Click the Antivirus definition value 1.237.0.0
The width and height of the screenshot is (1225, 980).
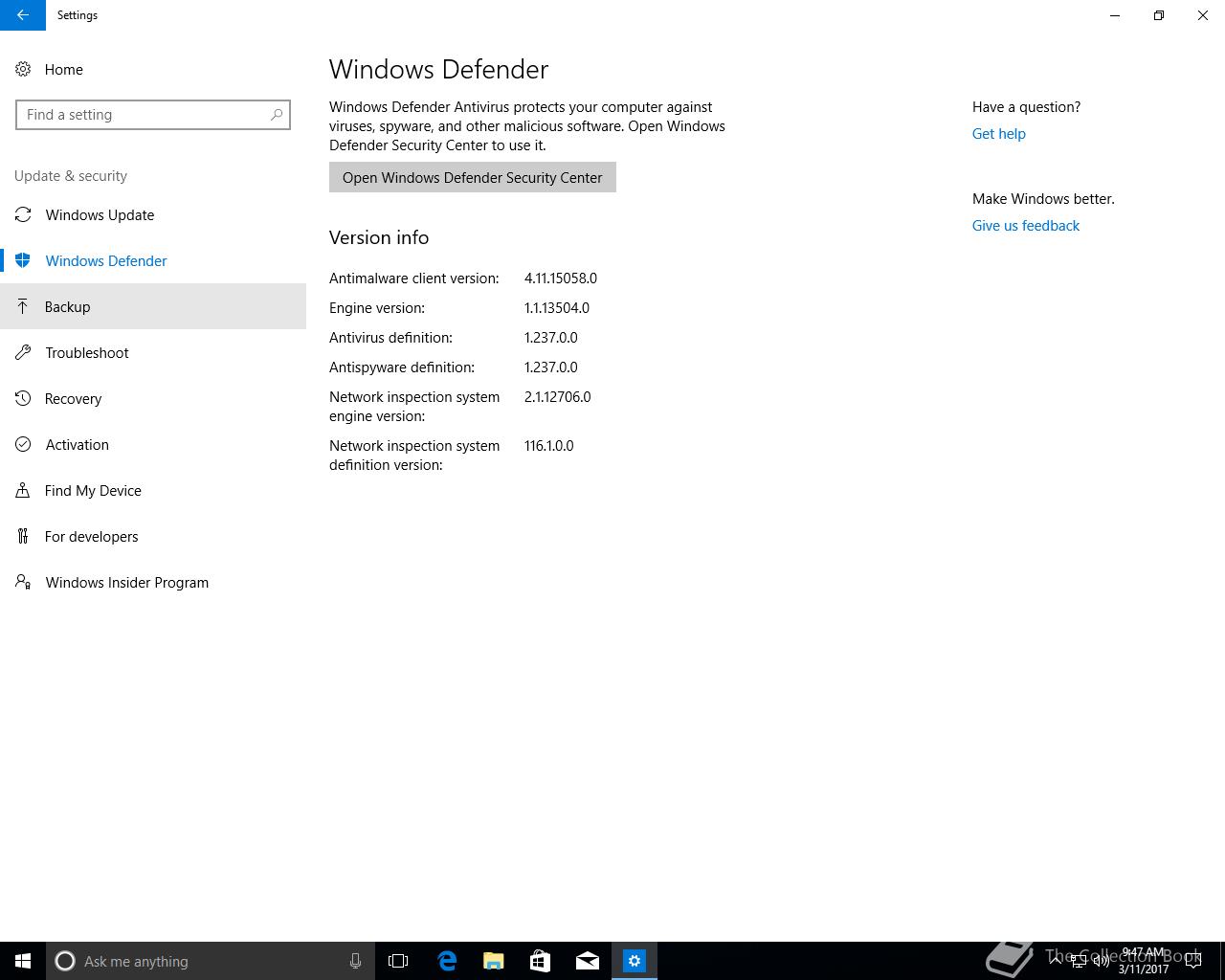[x=551, y=338]
